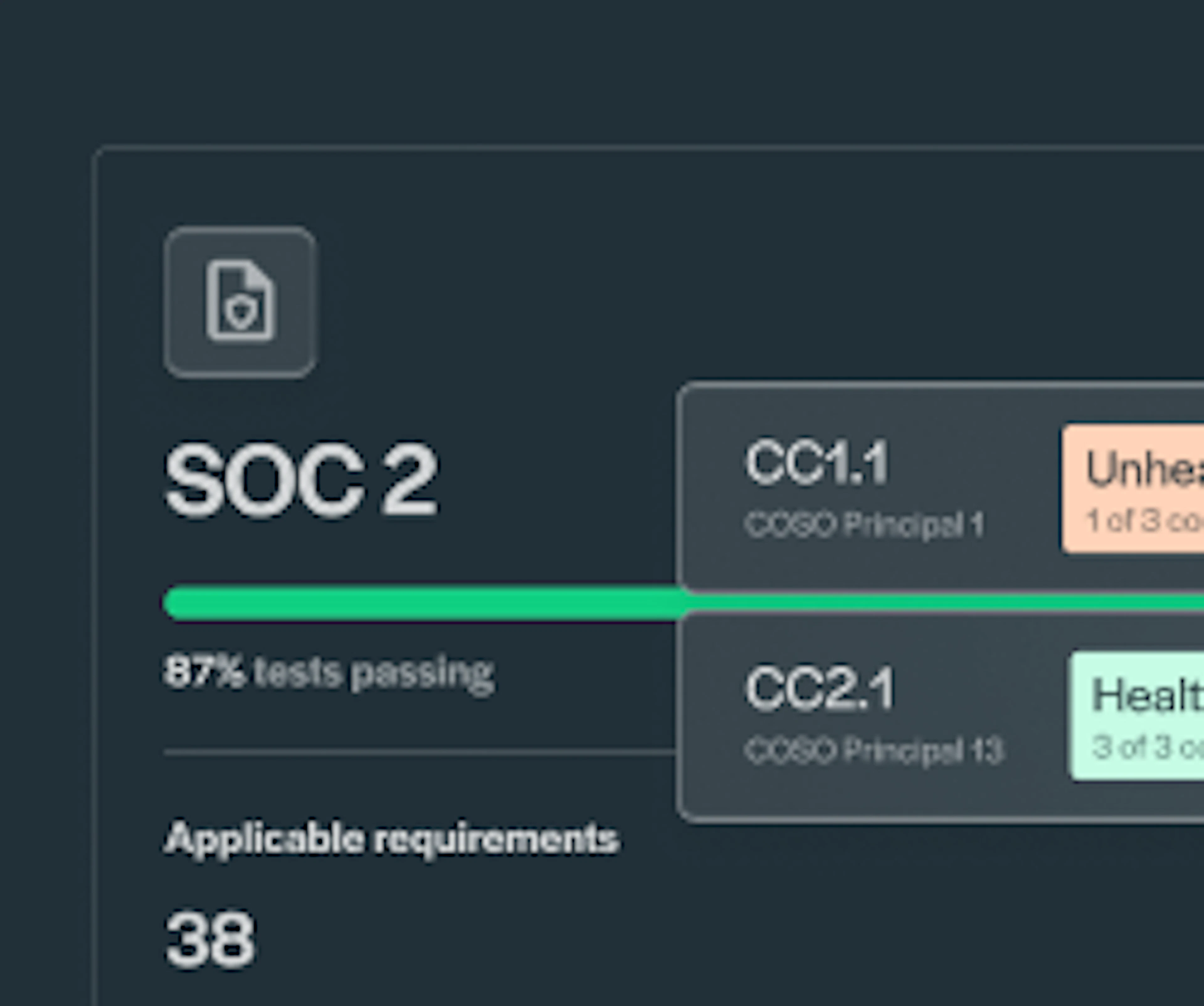Open the SOC 2 framework heading

tap(302, 481)
